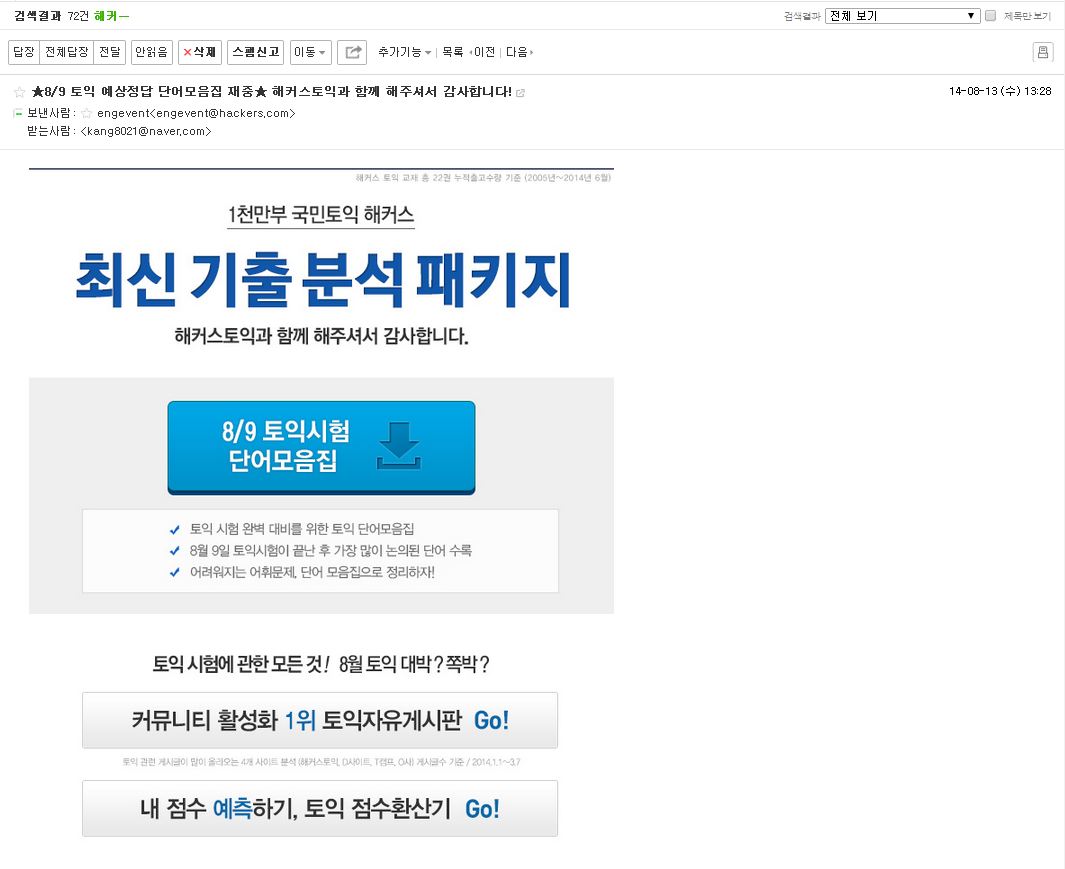Mark as unread with 안읽음

point(151,52)
